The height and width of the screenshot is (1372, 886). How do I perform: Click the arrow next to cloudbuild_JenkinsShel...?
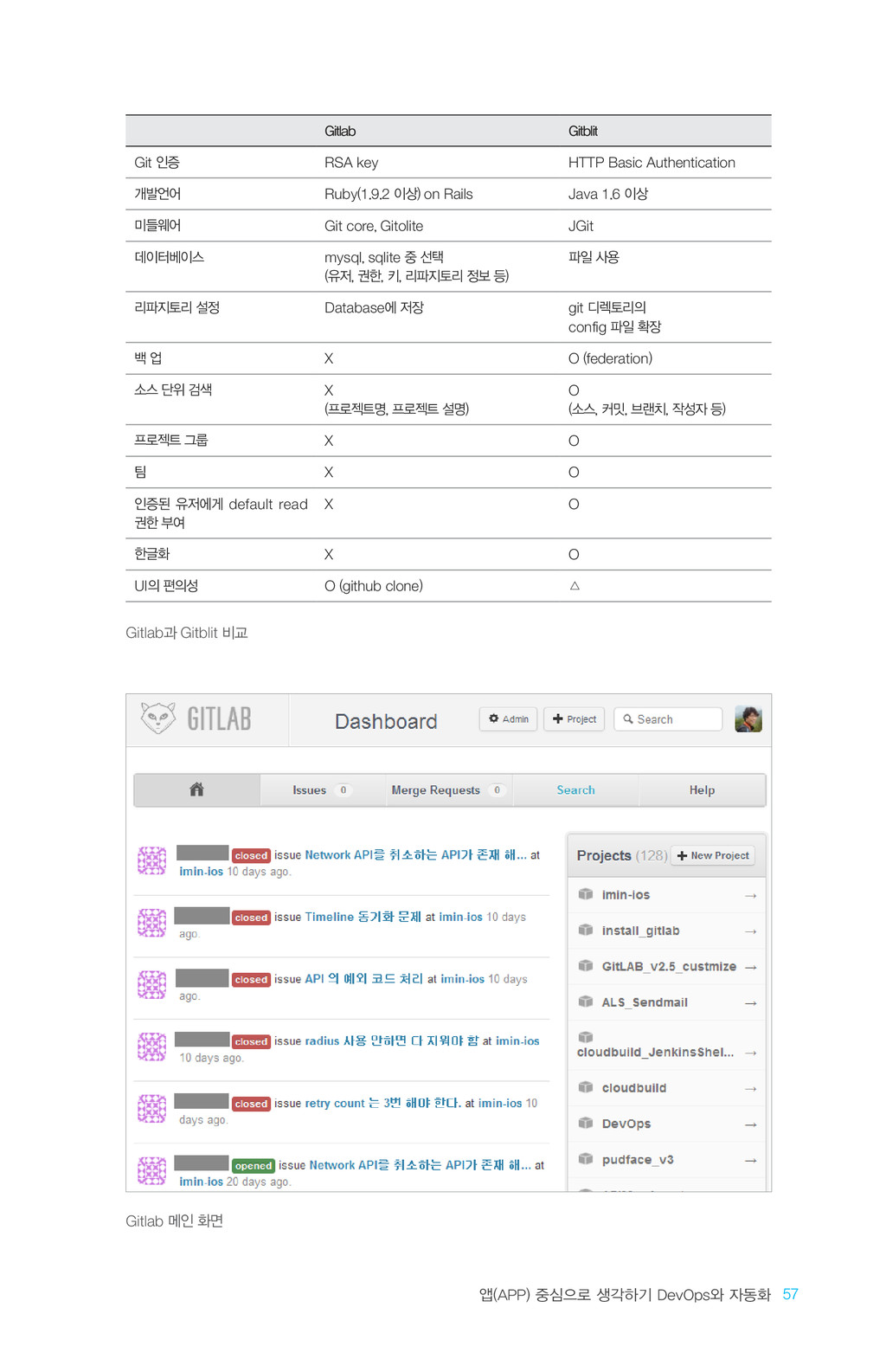(750, 1053)
